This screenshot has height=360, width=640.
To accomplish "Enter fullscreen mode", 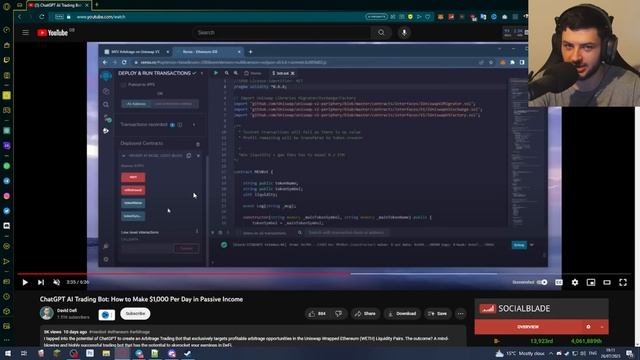I will [623, 282].
